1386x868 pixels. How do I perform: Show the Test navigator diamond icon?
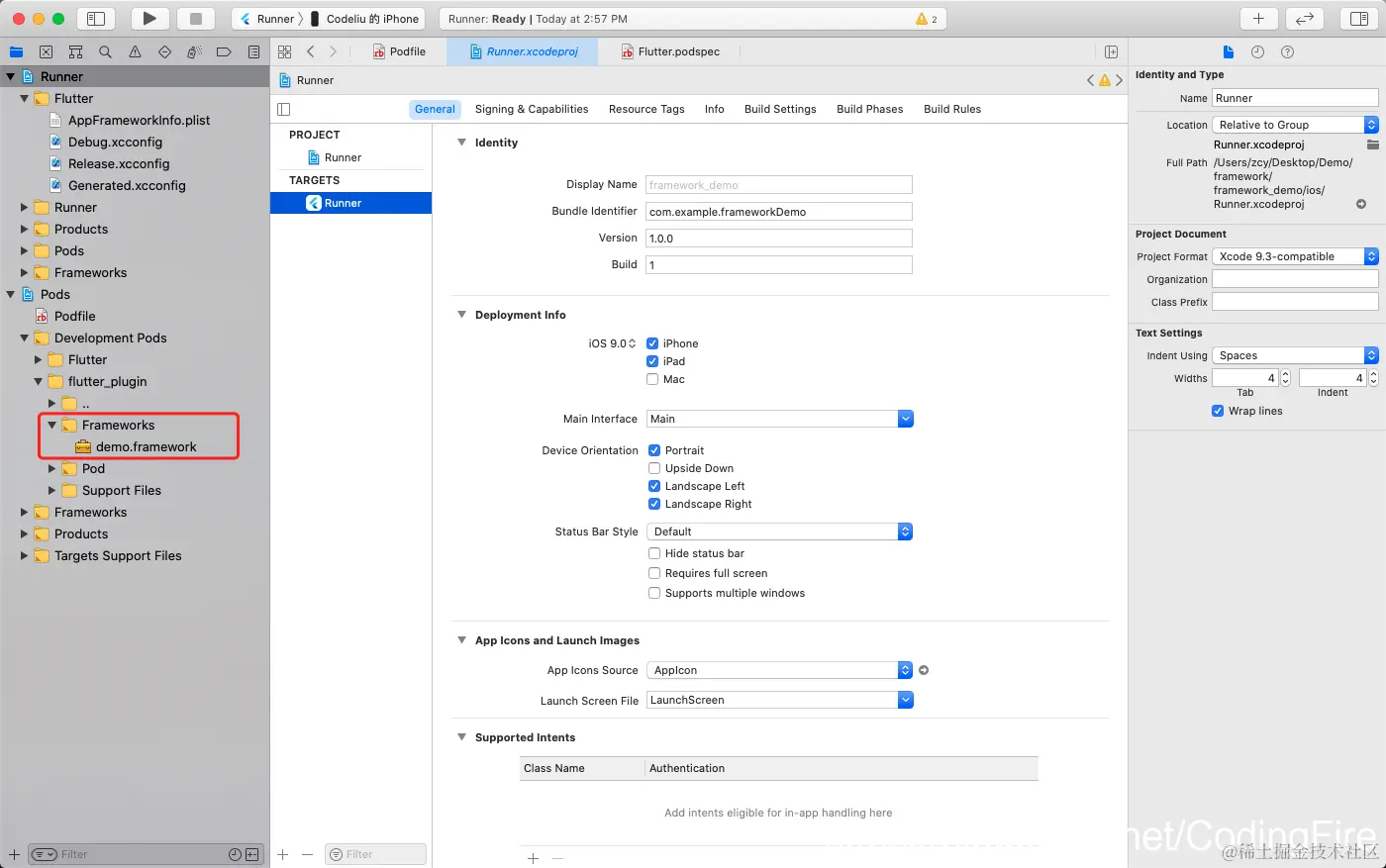coord(164,51)
